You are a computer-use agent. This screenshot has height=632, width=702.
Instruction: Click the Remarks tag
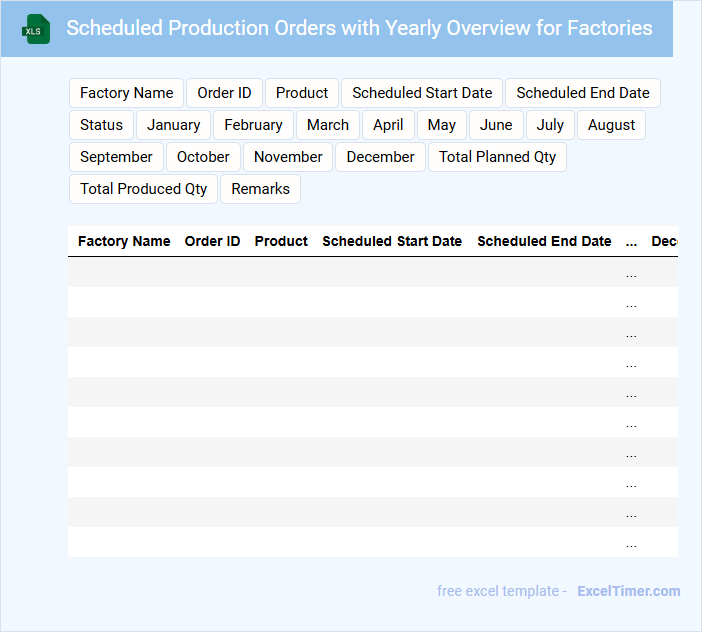[260, 189]
